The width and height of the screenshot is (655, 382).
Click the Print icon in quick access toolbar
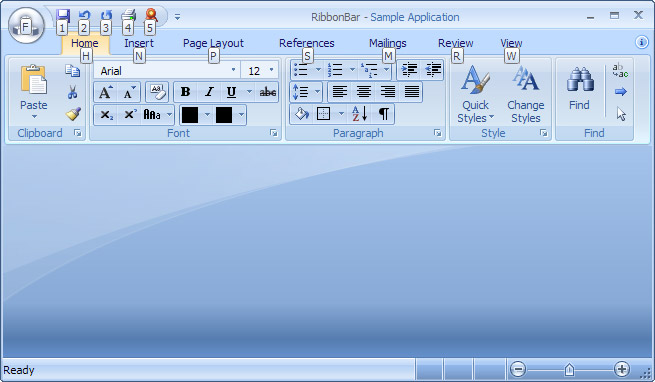click(x=128, y=16)
